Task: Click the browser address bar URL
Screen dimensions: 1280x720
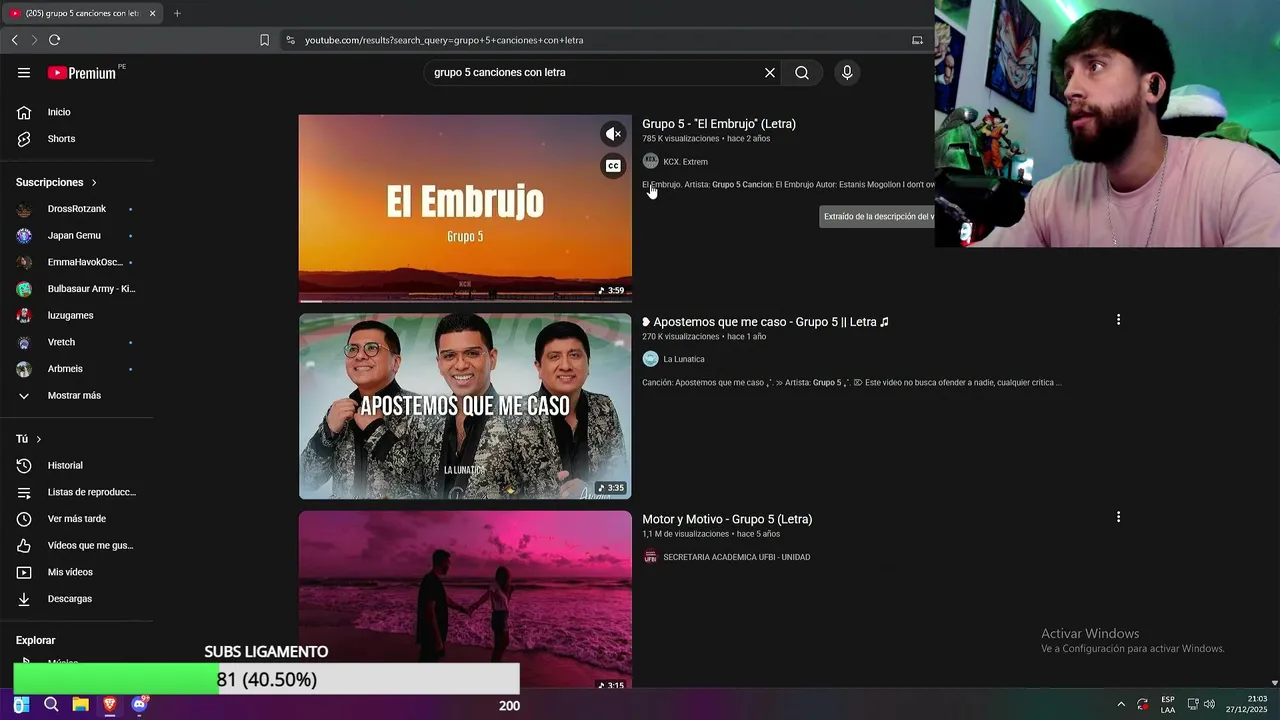Action: tap(444, 40)
